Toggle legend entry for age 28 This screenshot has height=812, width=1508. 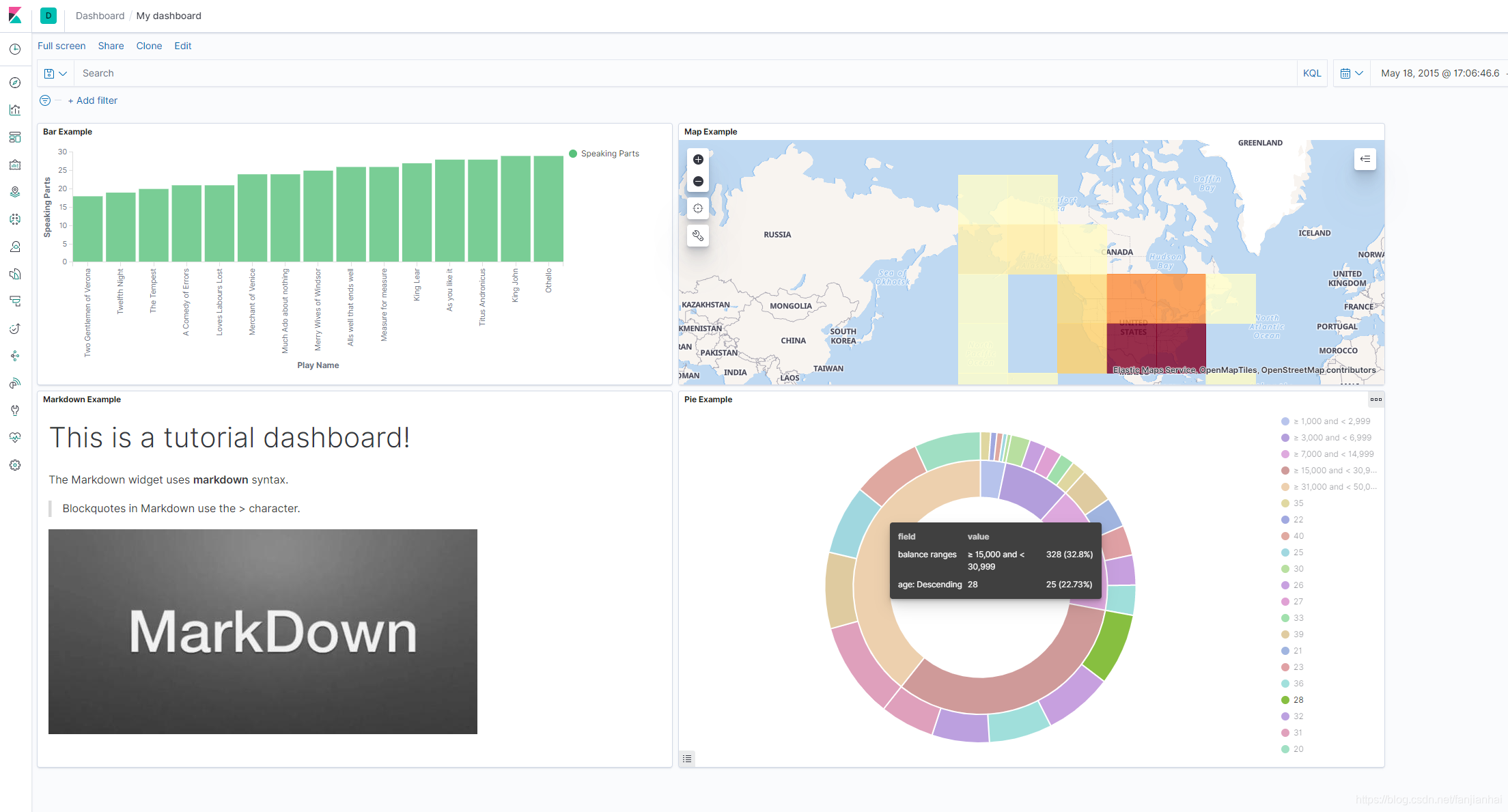(x=1293, y=700)
